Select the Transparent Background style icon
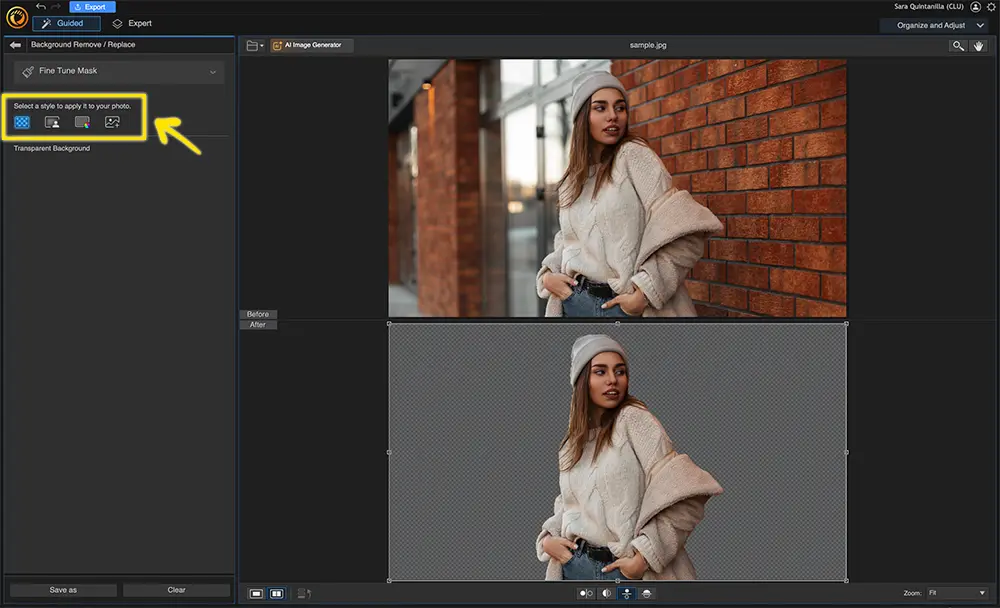The image size is (1000, 608). point(22,121)
